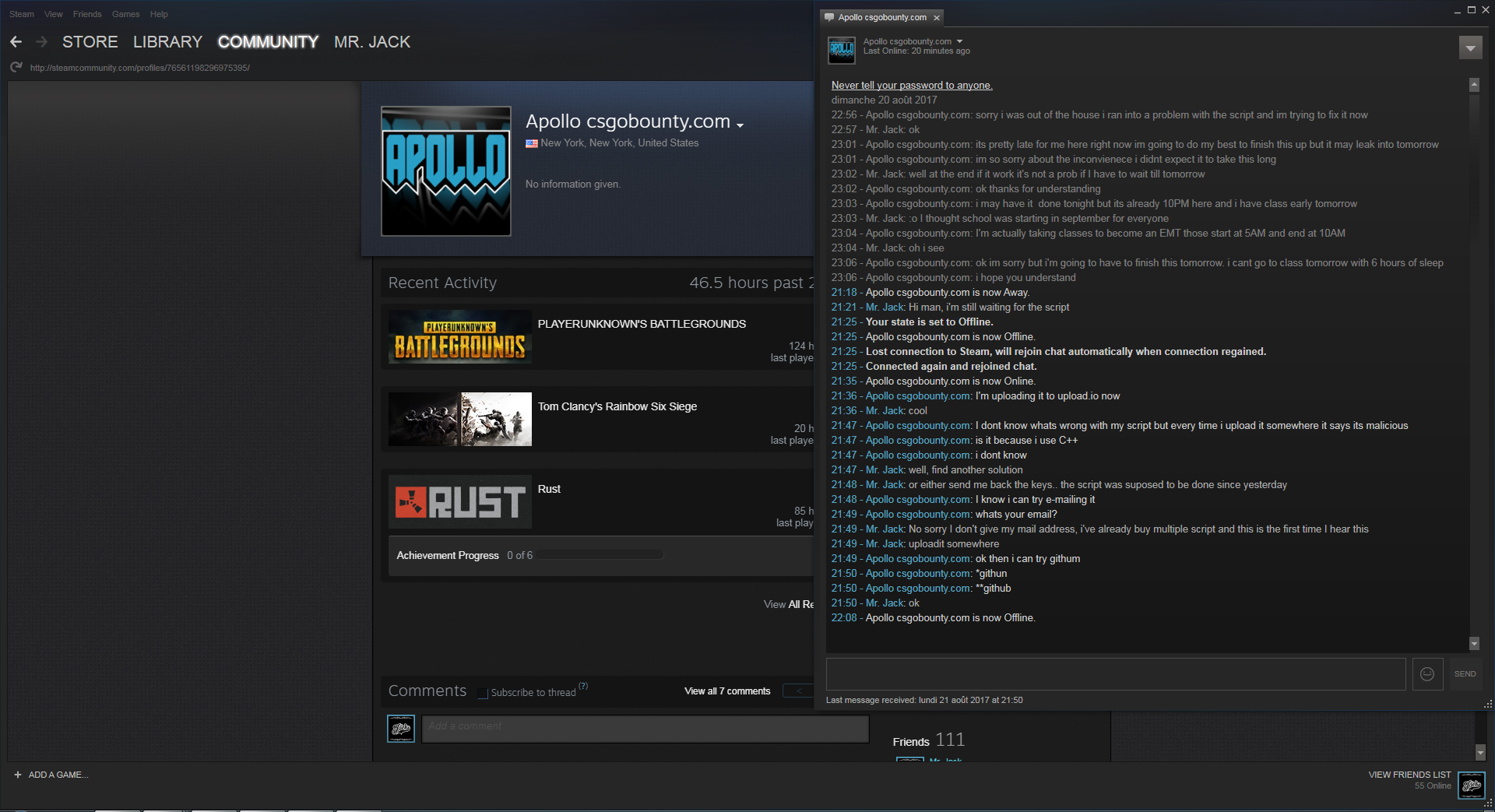1495x812 pixels.
Task: Open the Rust game thumbnail
Action: (460, 502)
